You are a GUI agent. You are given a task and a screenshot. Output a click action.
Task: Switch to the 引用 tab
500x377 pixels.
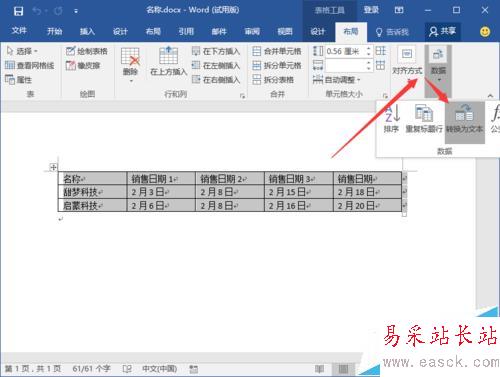(x=186, y=31)
